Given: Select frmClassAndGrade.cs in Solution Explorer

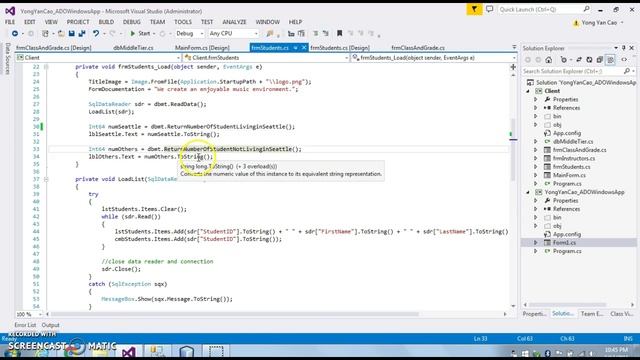Looking at the screenshot, I should point(579,150).
